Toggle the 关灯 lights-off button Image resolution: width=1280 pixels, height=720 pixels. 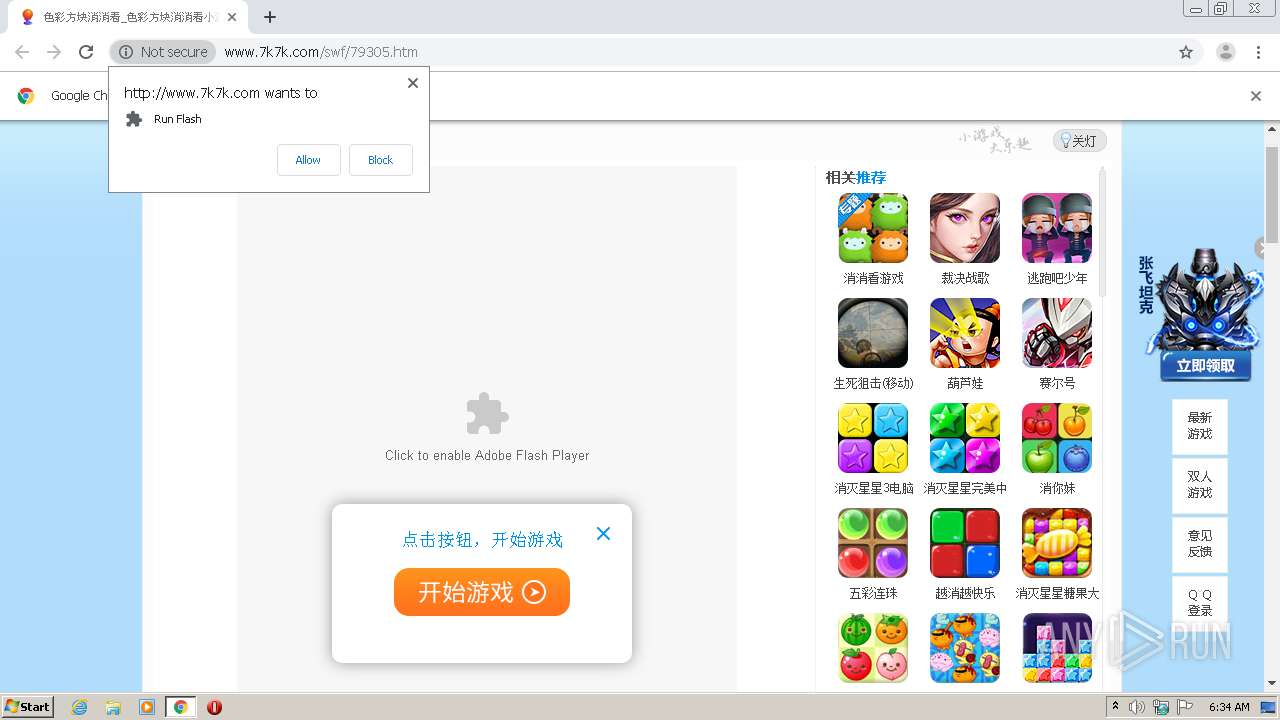[1079, 141]
